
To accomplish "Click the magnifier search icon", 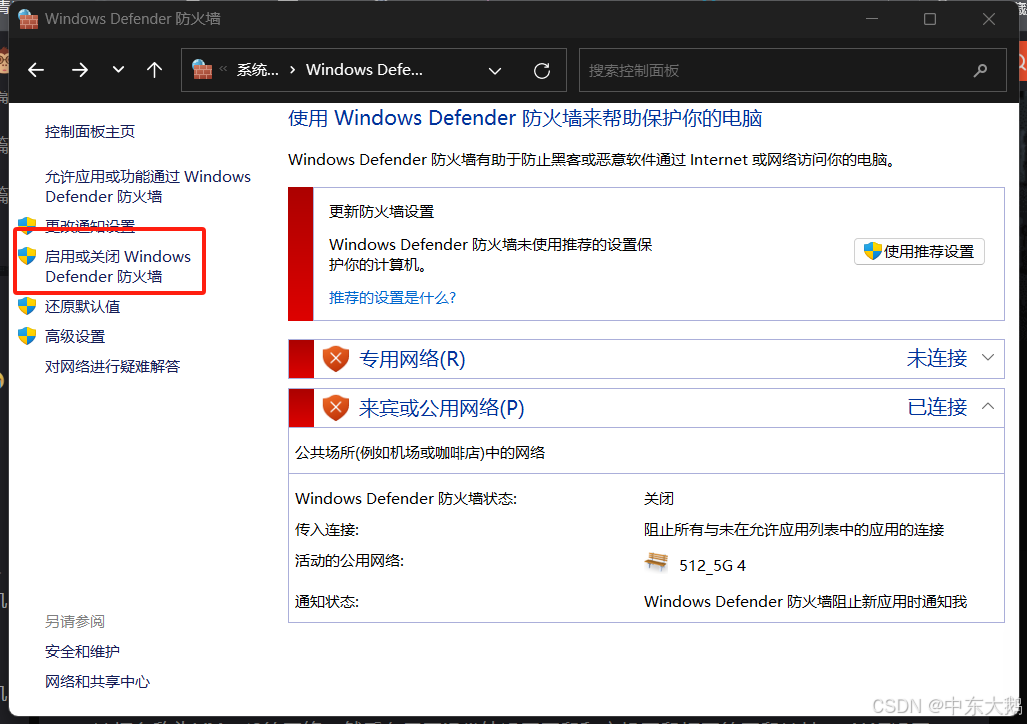I will tap(980, 70).
